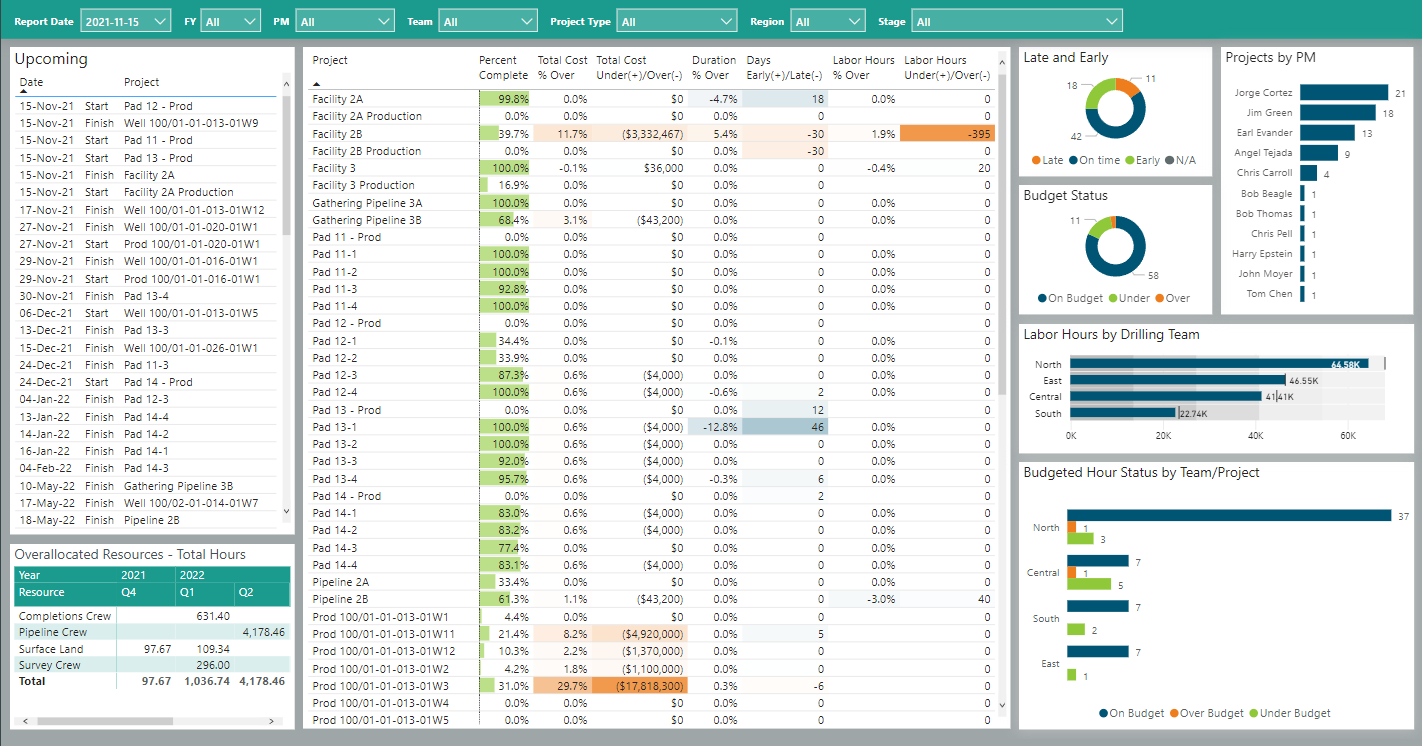Expand the Stage filter dropdown
The width and height of the screenshot is (1422, 746).
pyautogui.click(x=1016, y=21)
